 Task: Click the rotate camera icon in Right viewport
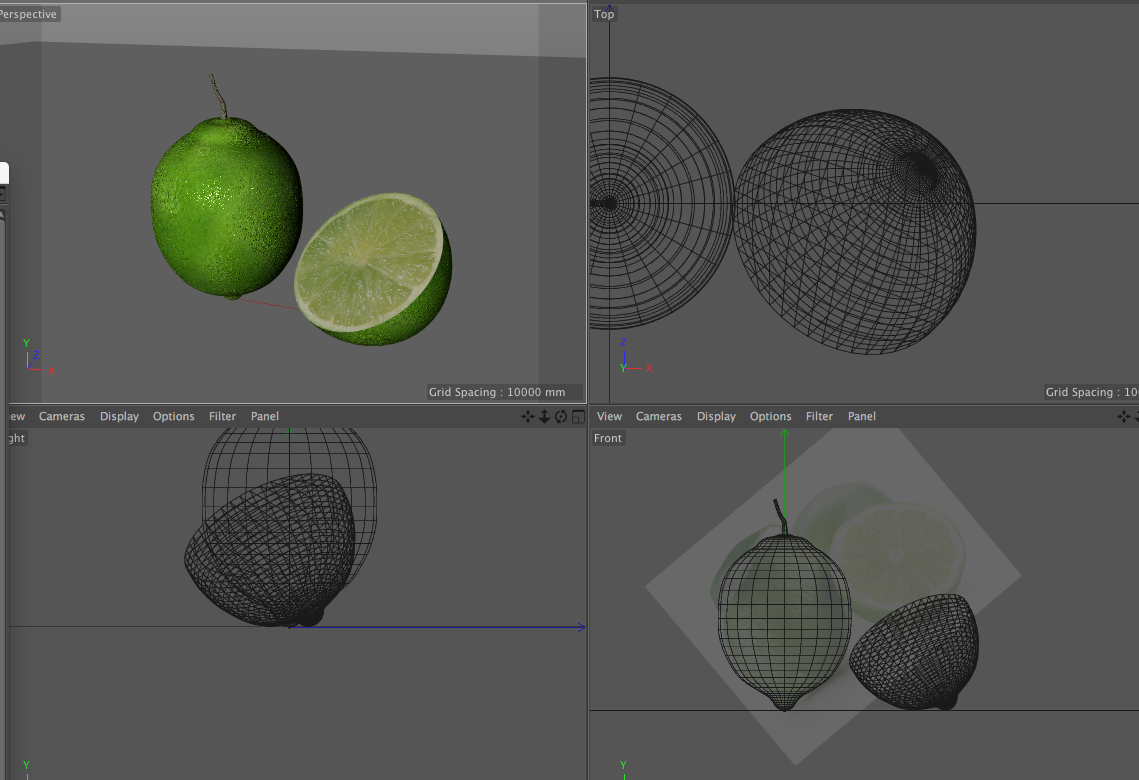tap(561, 417)
